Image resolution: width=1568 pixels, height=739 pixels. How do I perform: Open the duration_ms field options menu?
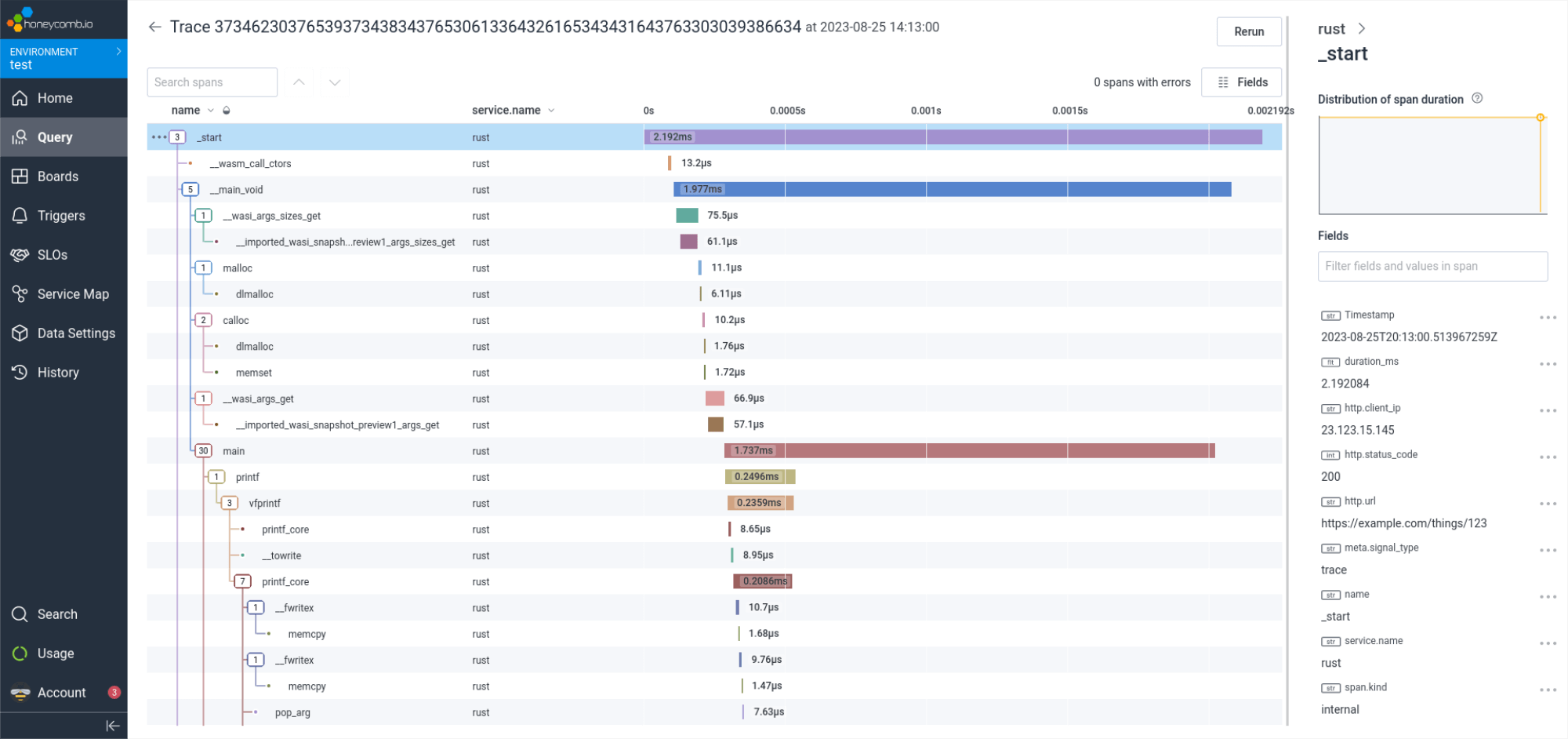[1548, 363]
